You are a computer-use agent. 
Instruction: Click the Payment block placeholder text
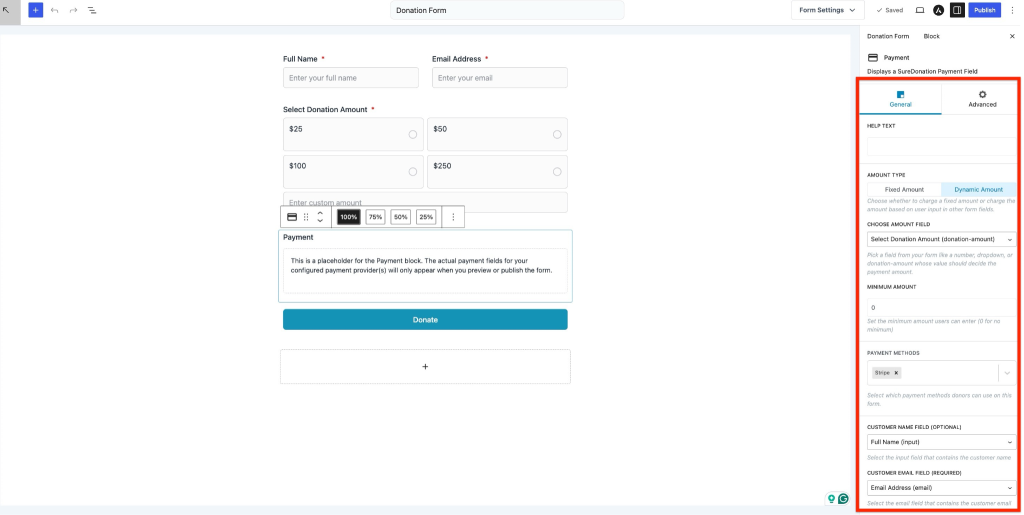tap(421, 265)
